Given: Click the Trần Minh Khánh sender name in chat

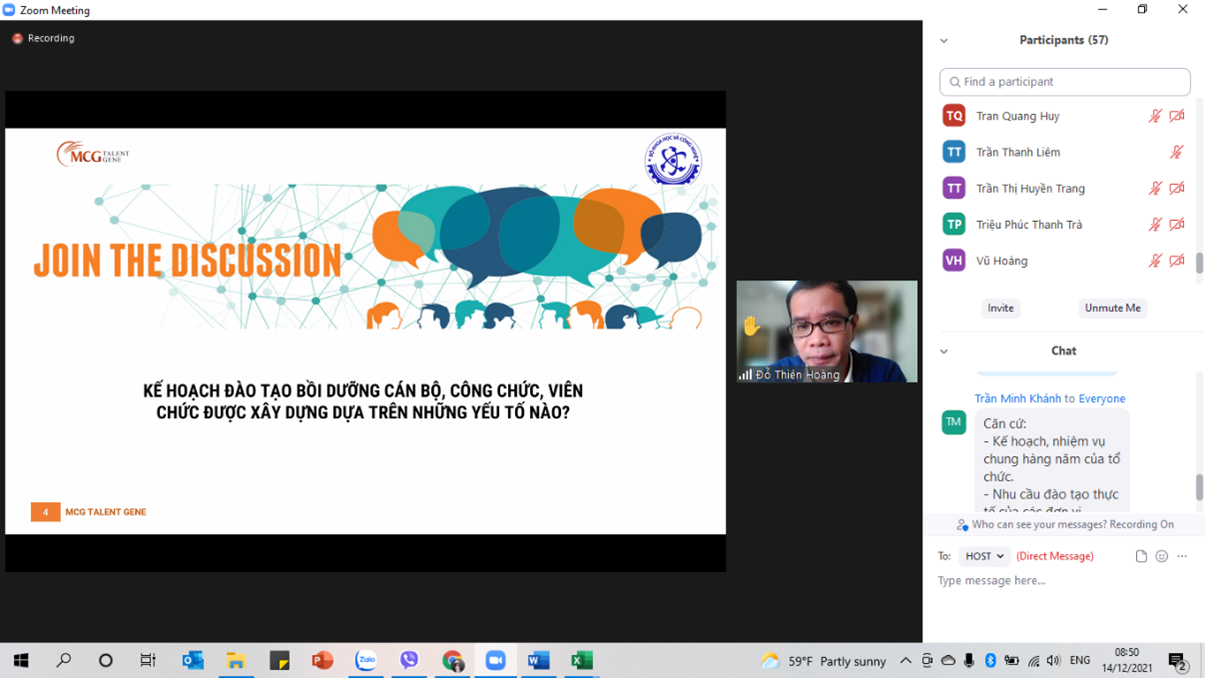Looking at the screenshot, I should [1018, 398].
